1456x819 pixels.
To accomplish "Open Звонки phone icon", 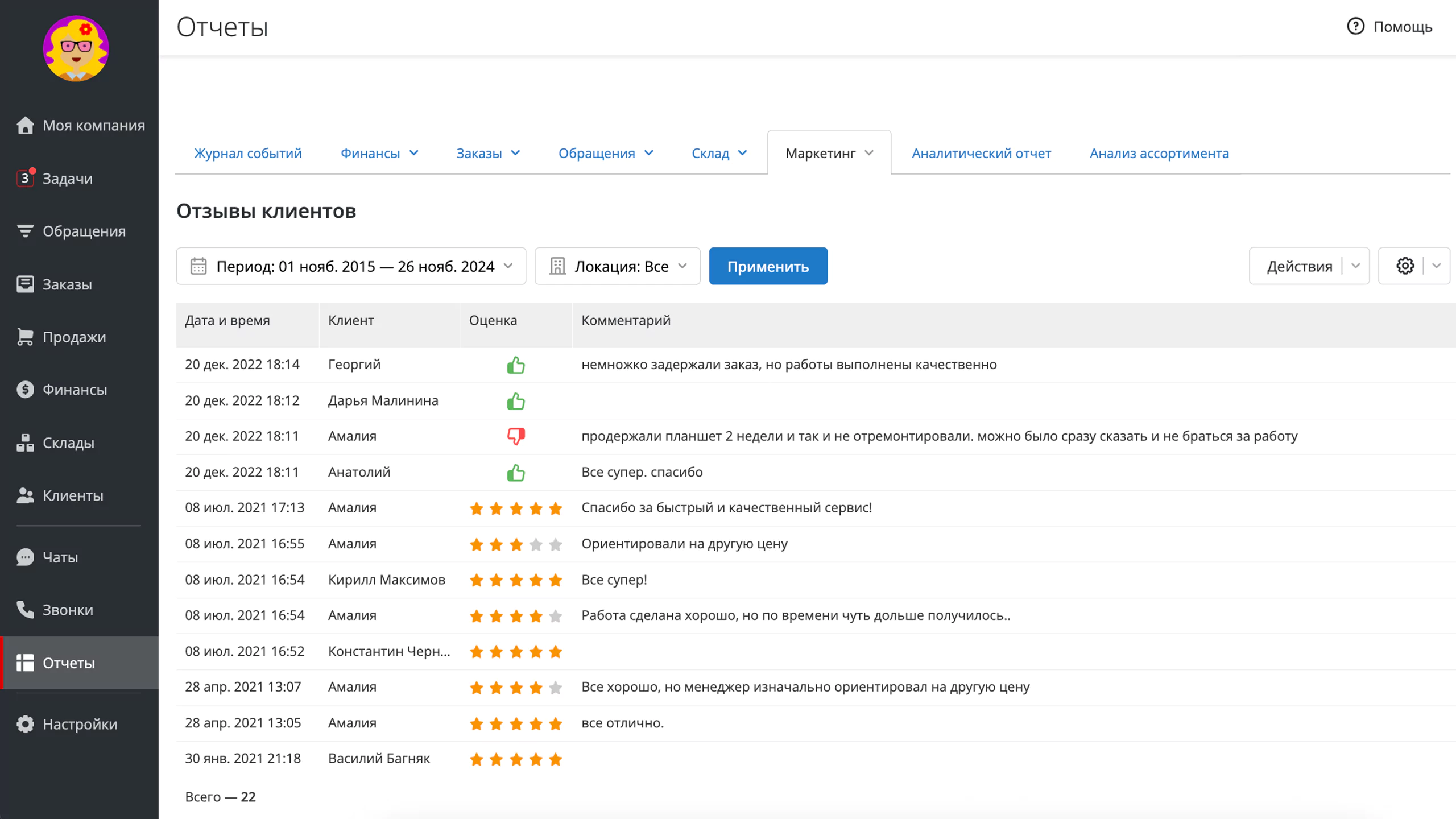I will [x=25, y=610].
